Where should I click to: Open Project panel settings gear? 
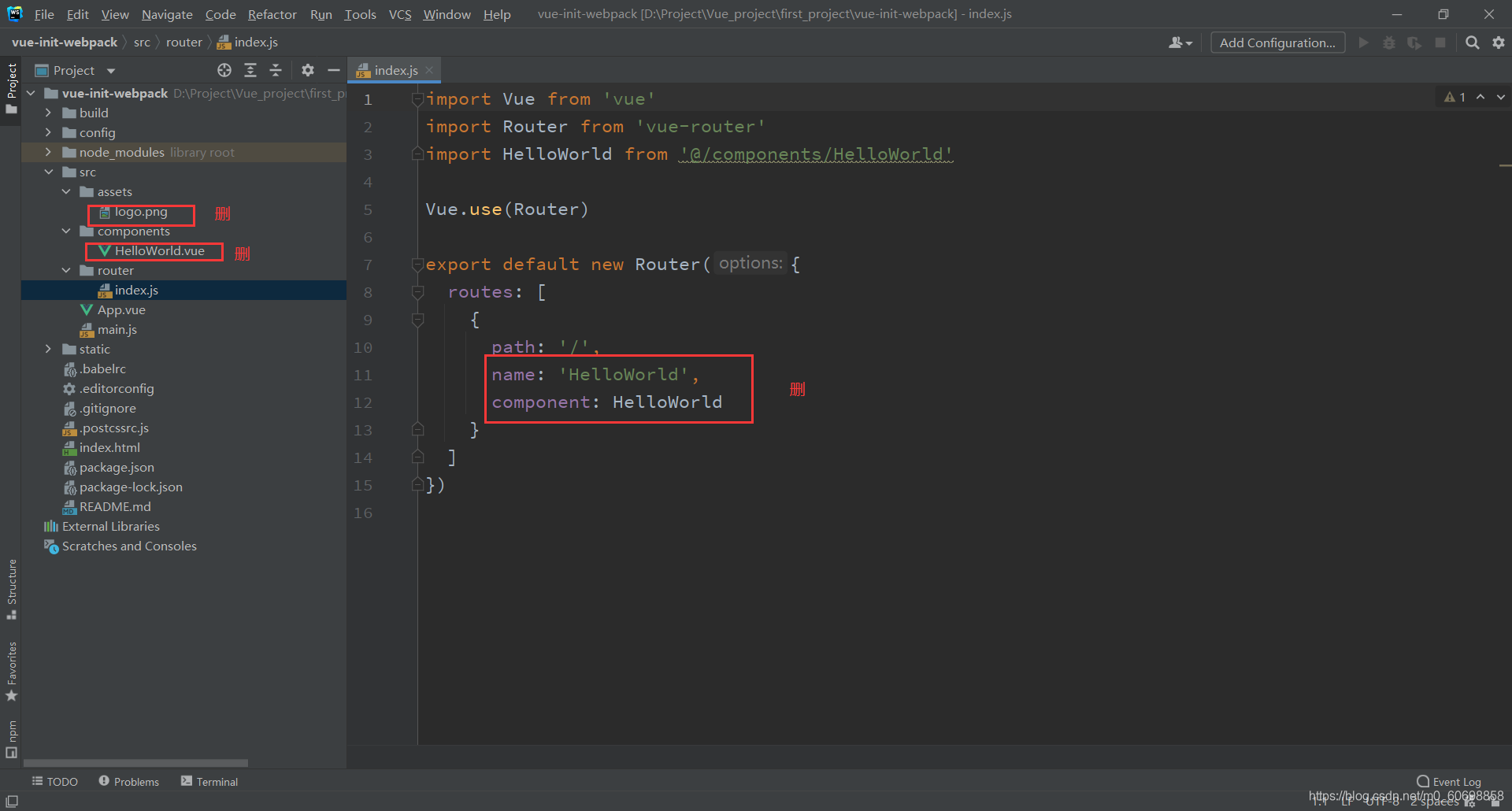307,70
